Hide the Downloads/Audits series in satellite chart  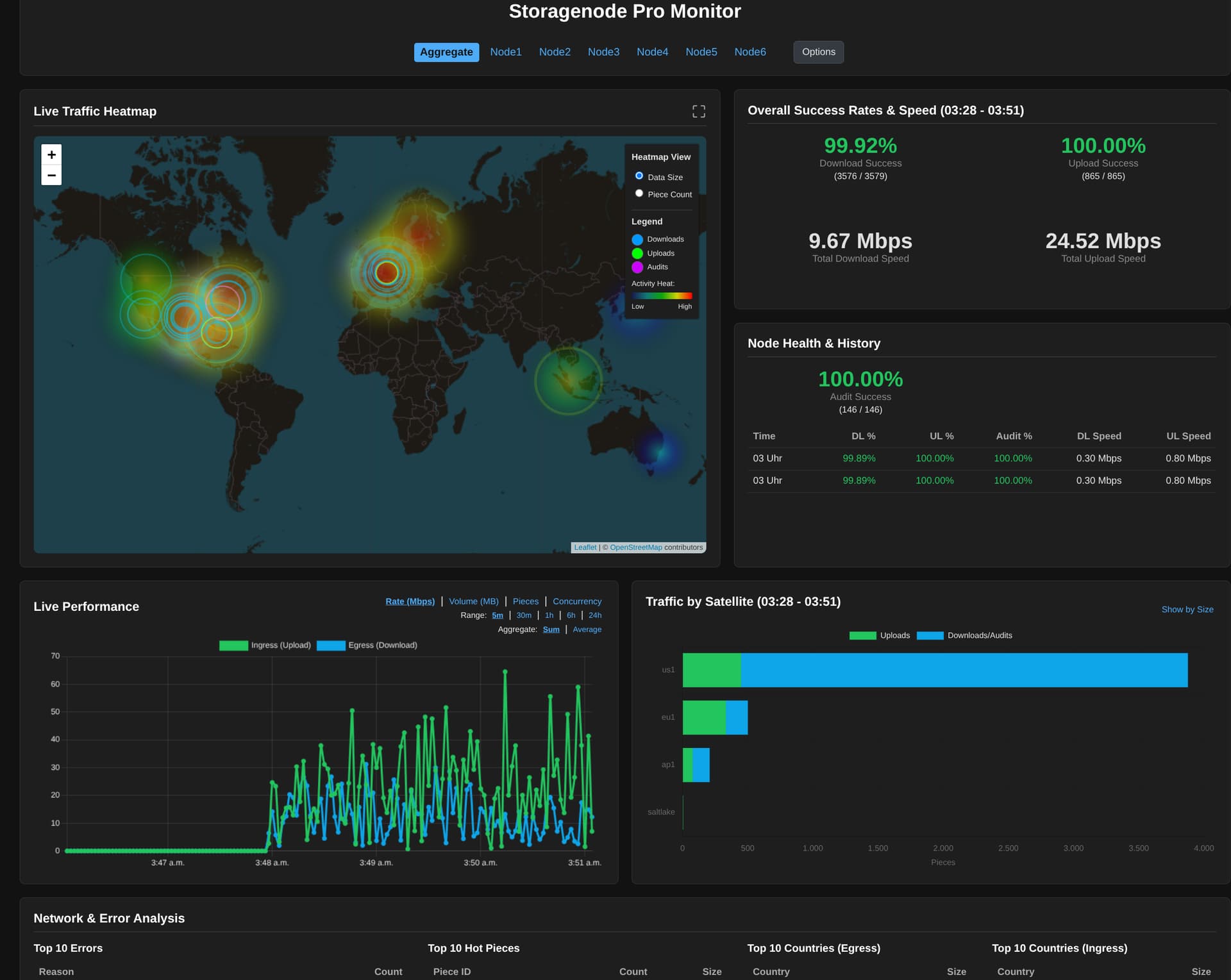[930, 636]
